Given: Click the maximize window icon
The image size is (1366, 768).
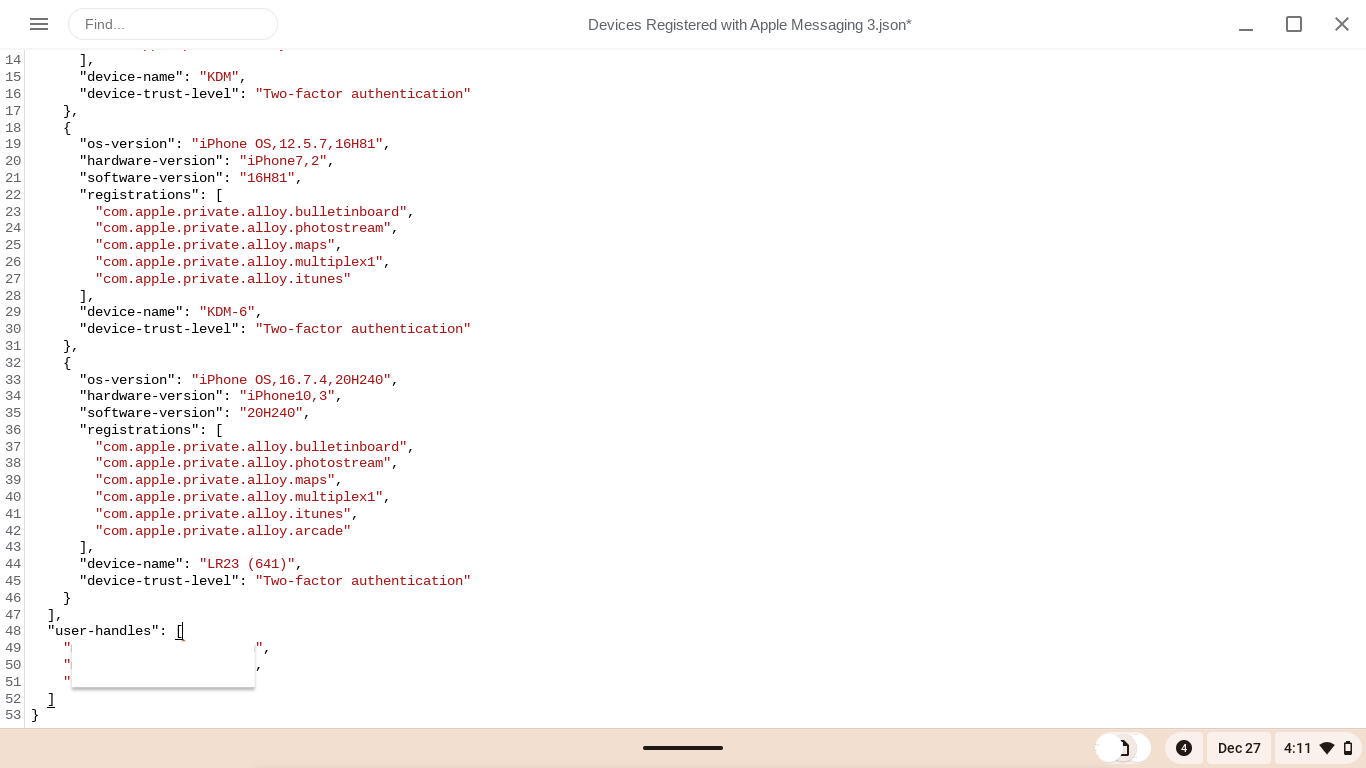Looking at the screenshot, I should point(1294,24).
